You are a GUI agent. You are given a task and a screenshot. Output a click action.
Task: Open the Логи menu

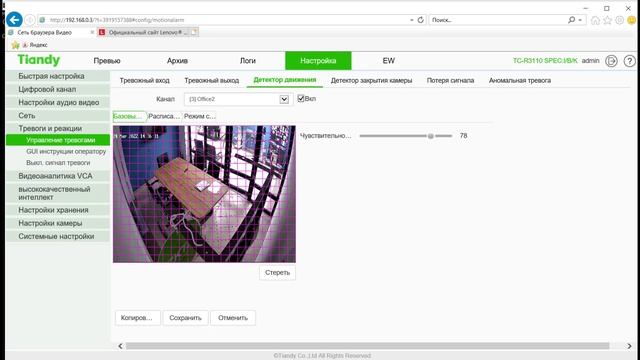tap(248, 61)
